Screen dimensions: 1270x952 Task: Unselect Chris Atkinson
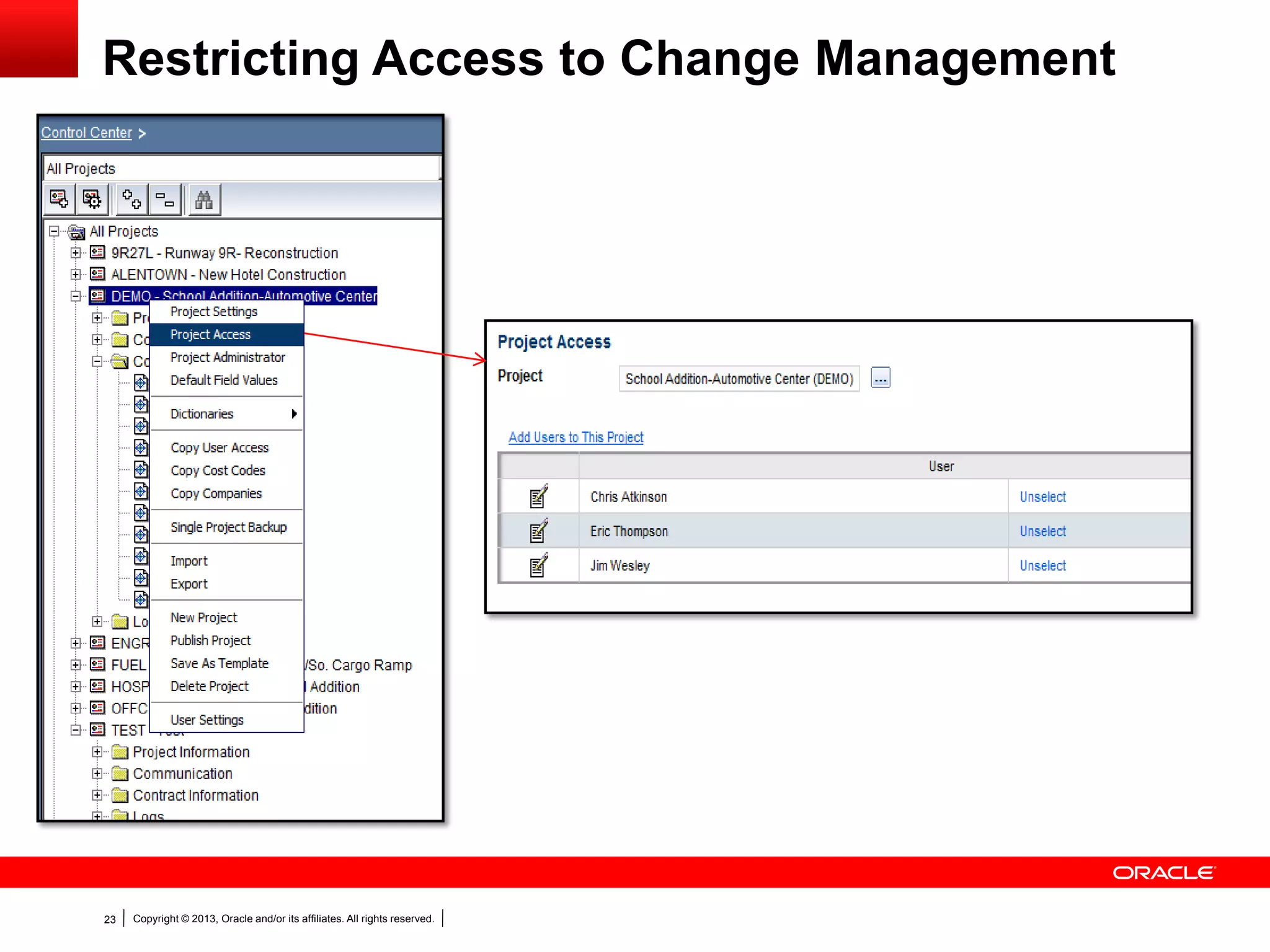pyautogui.click(x=1042, y=496)
